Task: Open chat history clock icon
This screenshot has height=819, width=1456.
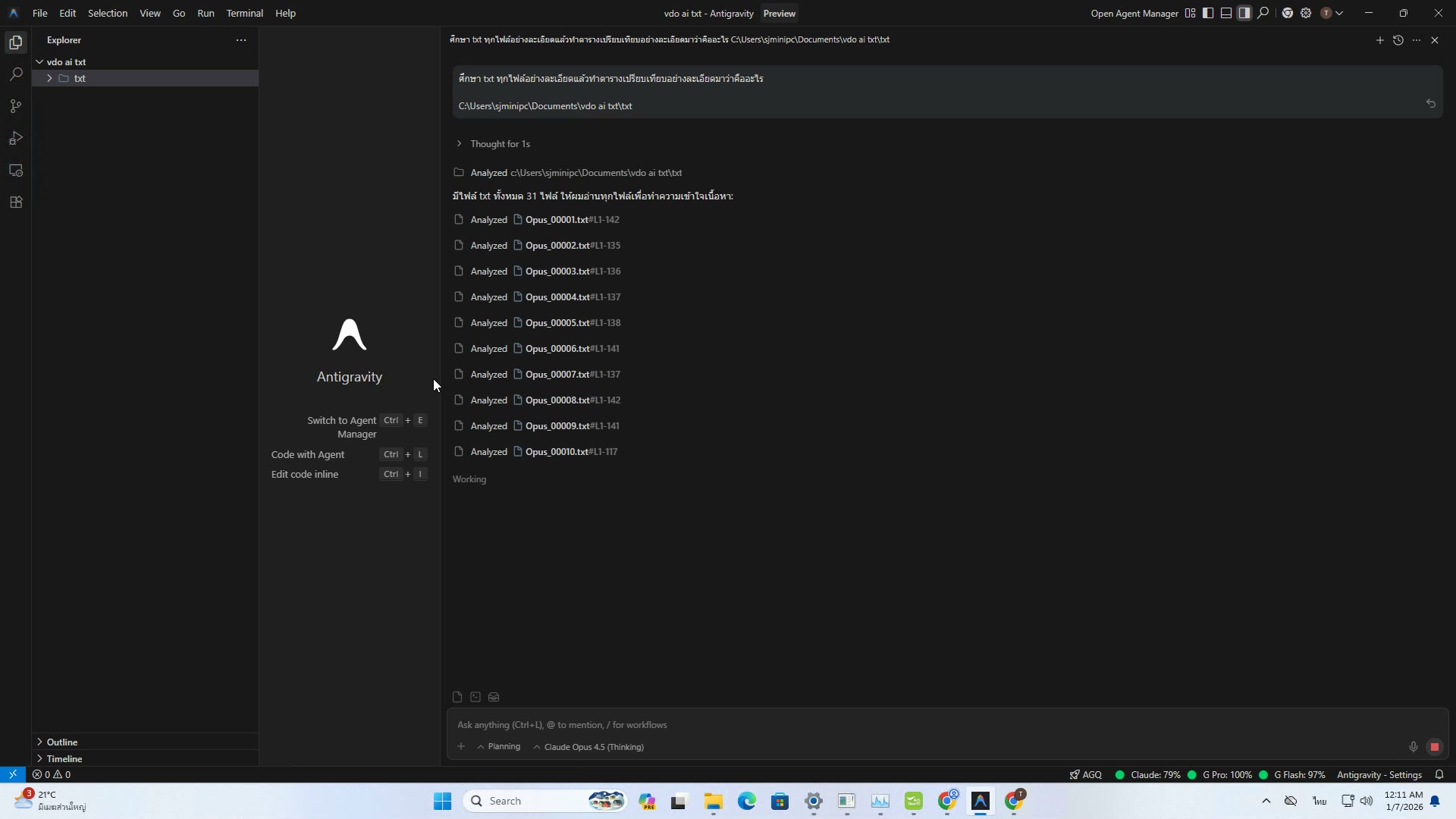Action: (x=1398, y=40)
